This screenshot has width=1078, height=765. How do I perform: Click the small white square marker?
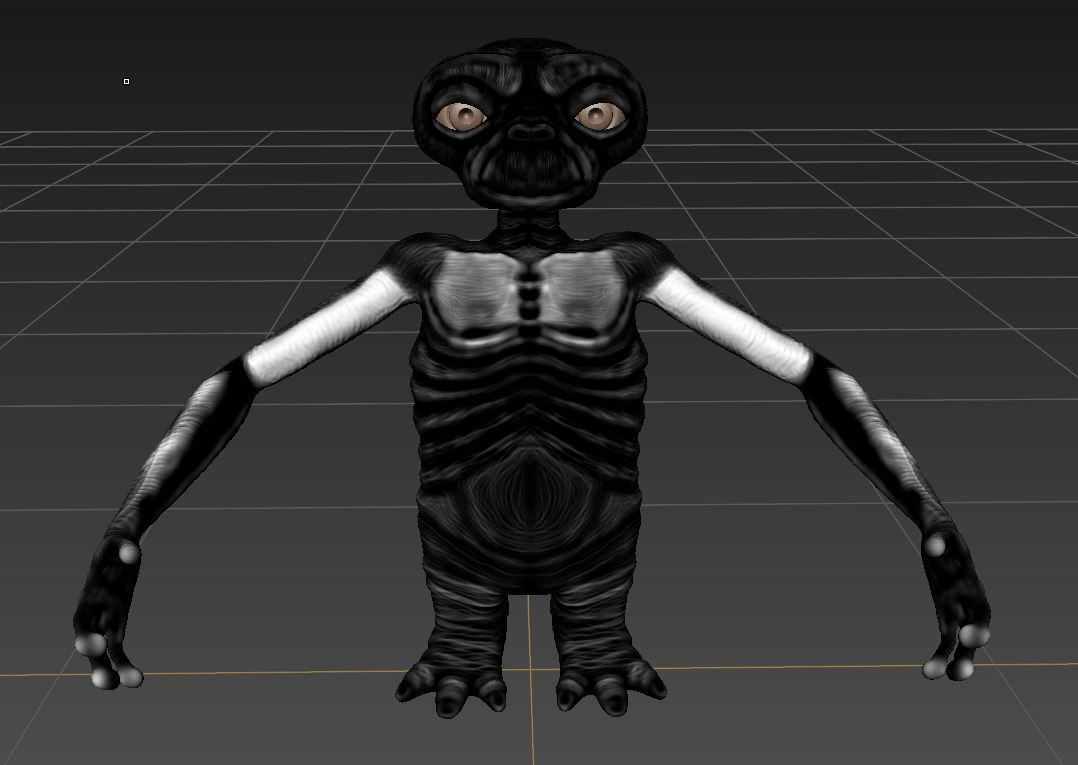(x=126, y=81)
